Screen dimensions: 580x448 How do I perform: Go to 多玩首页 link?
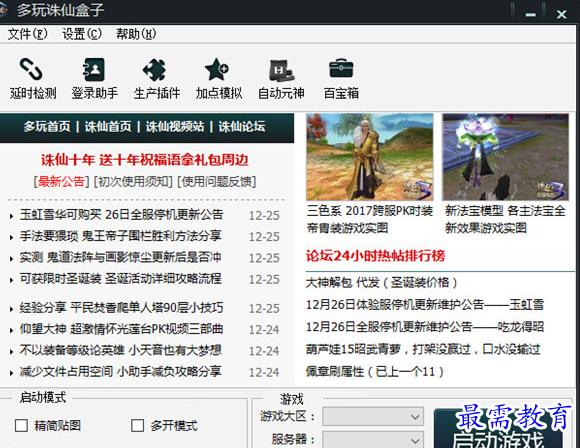click(47, 127)
